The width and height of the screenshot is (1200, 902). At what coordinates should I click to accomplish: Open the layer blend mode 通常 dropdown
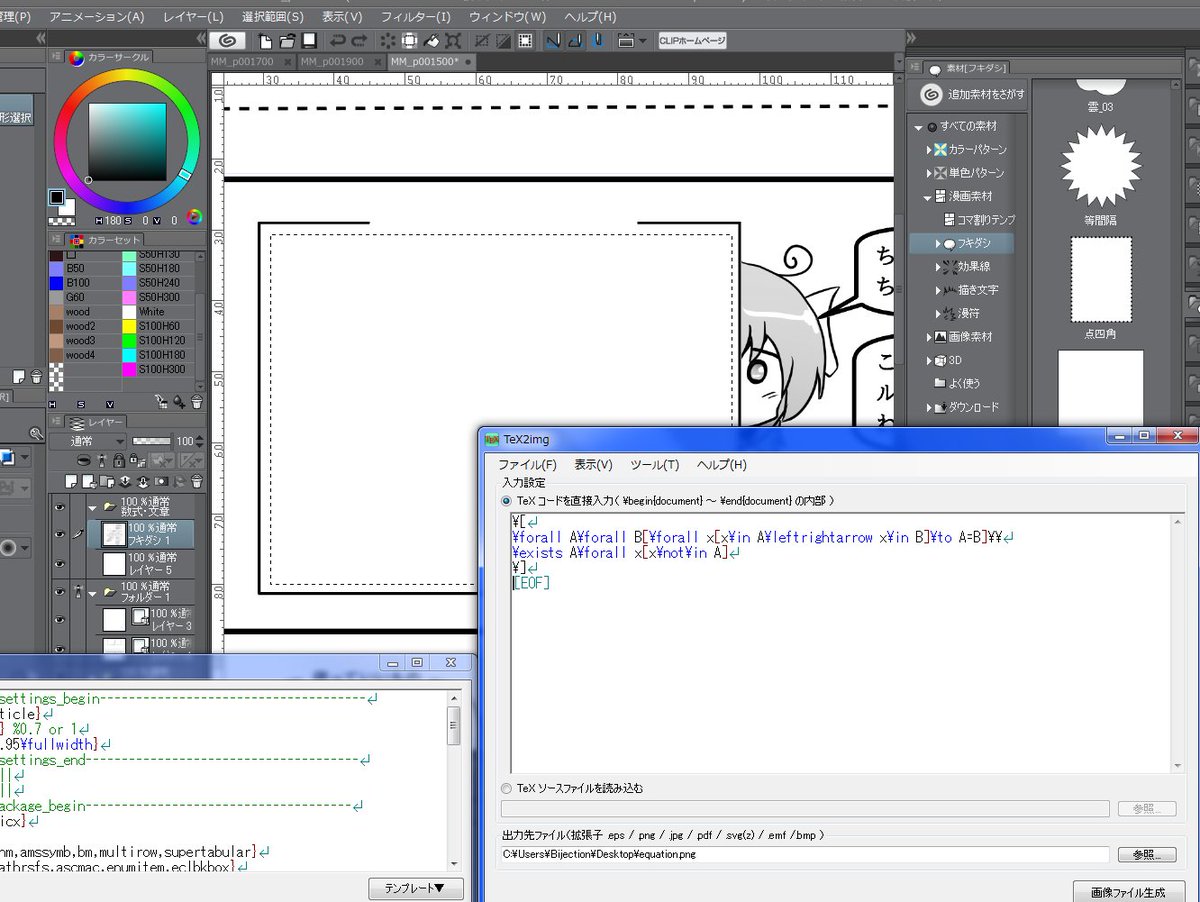coord(88,441)
